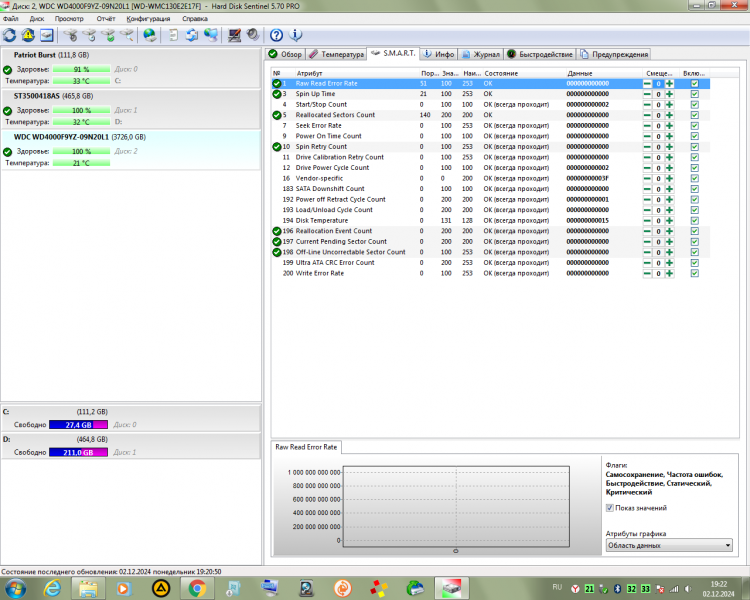Switch to the Инфо tab
Screen dimensions: 750x600
click(439, 54)
